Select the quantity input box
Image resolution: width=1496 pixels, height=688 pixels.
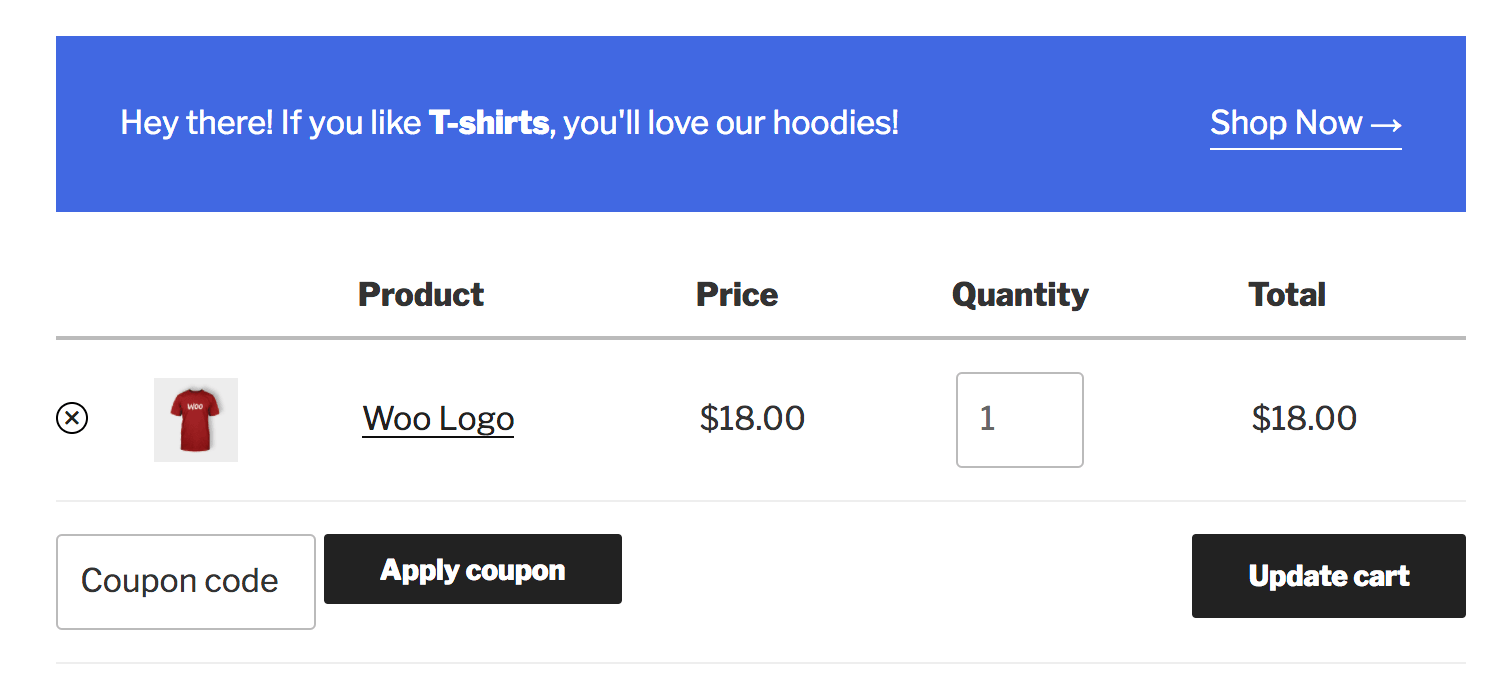click(1019, 419)
